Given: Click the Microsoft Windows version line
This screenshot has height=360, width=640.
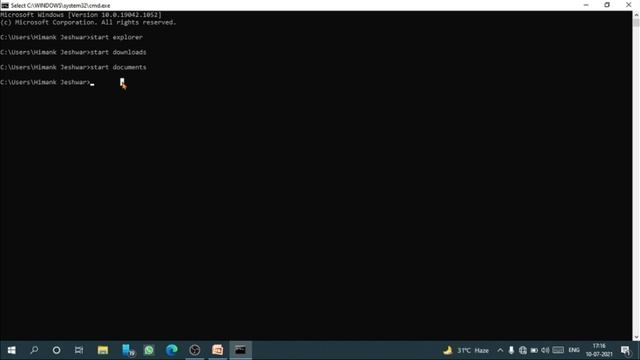Looking at the screenshot, I should click(81, 15).
